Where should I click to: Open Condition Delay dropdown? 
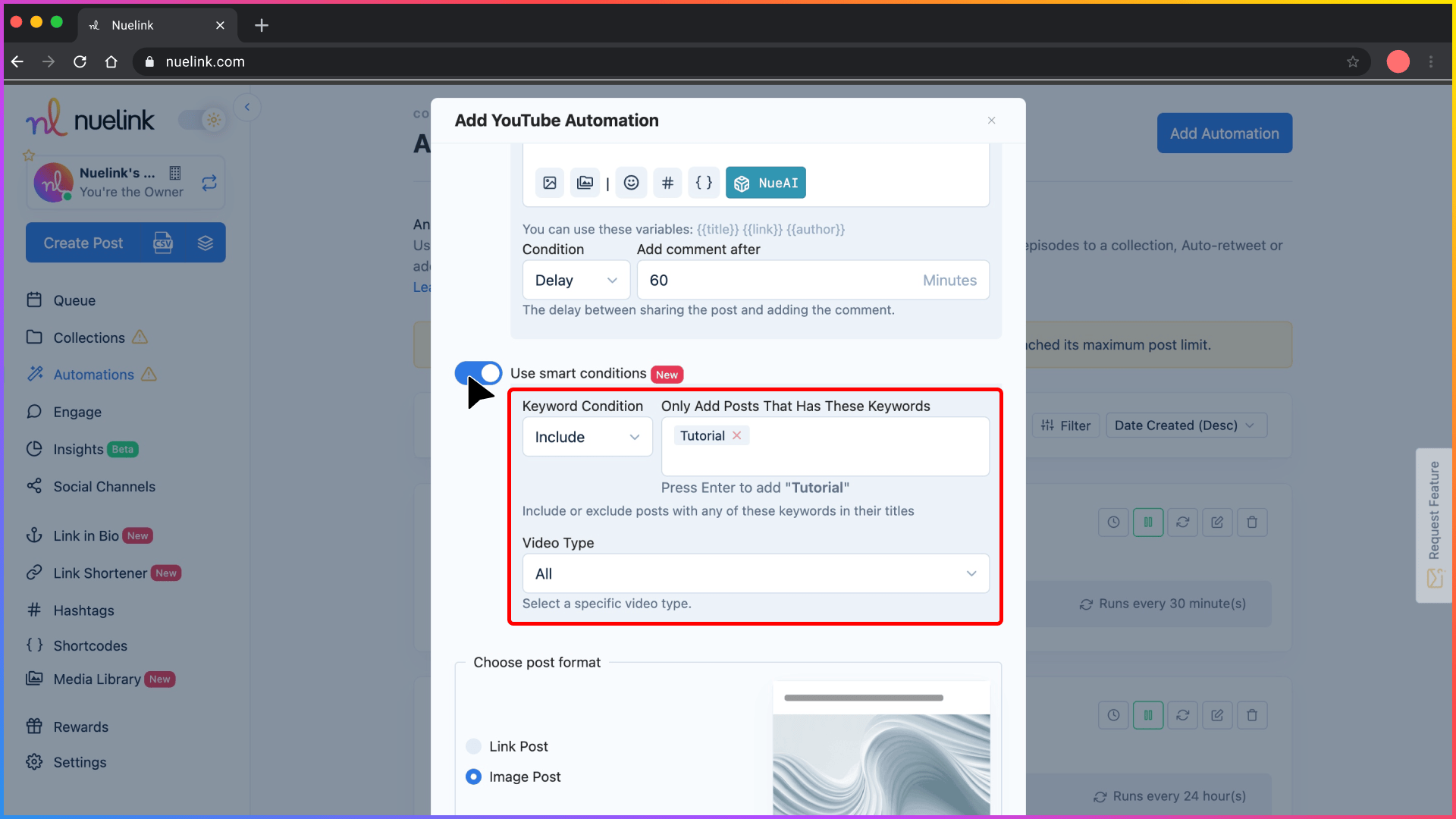(x=576, y=281)
